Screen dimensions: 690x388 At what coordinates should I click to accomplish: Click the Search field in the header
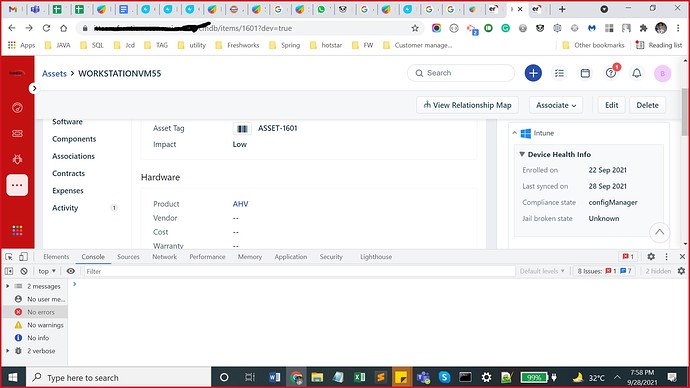(461, 73)
